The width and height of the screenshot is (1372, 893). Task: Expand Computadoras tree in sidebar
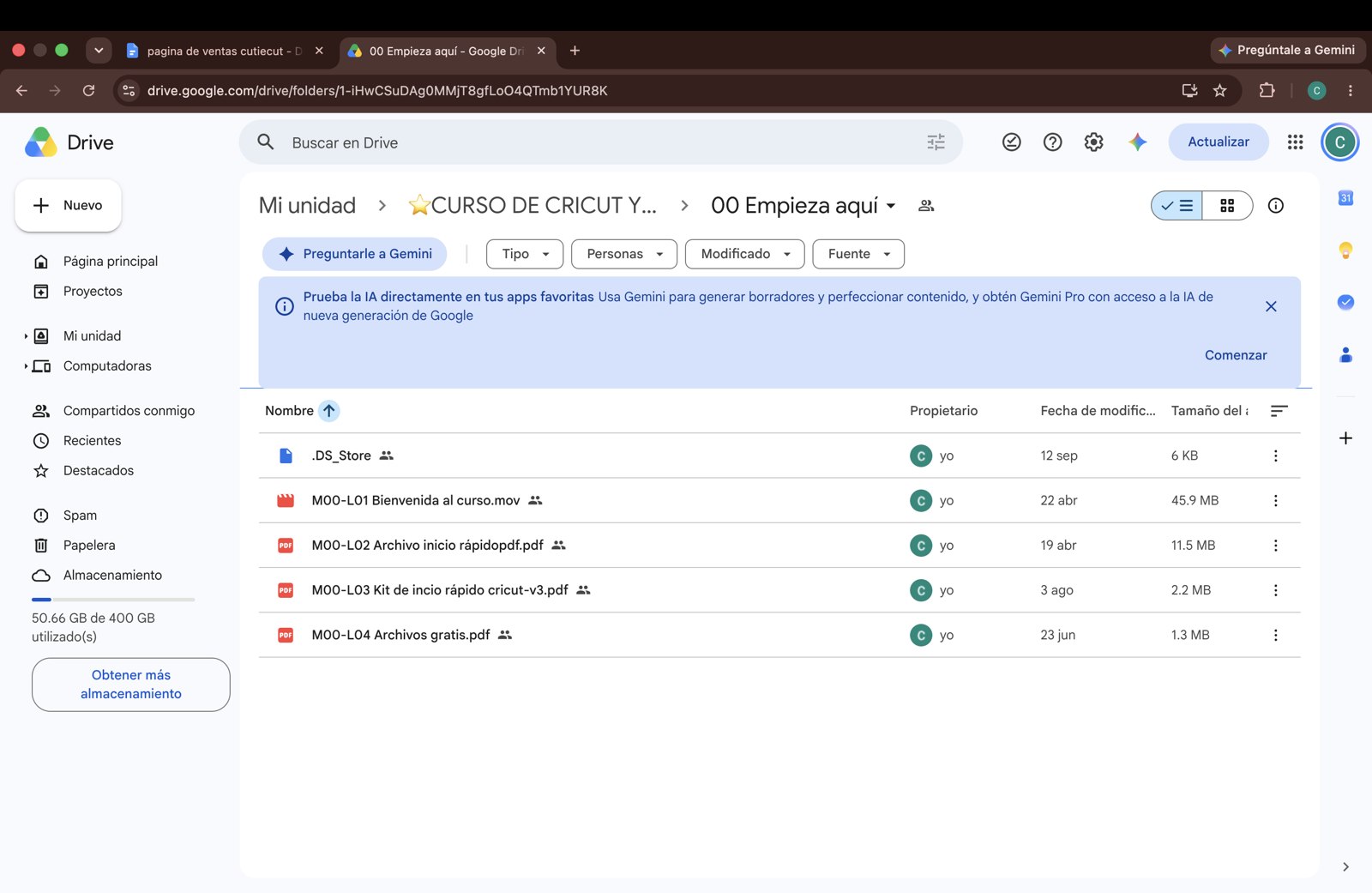point(26,366)
